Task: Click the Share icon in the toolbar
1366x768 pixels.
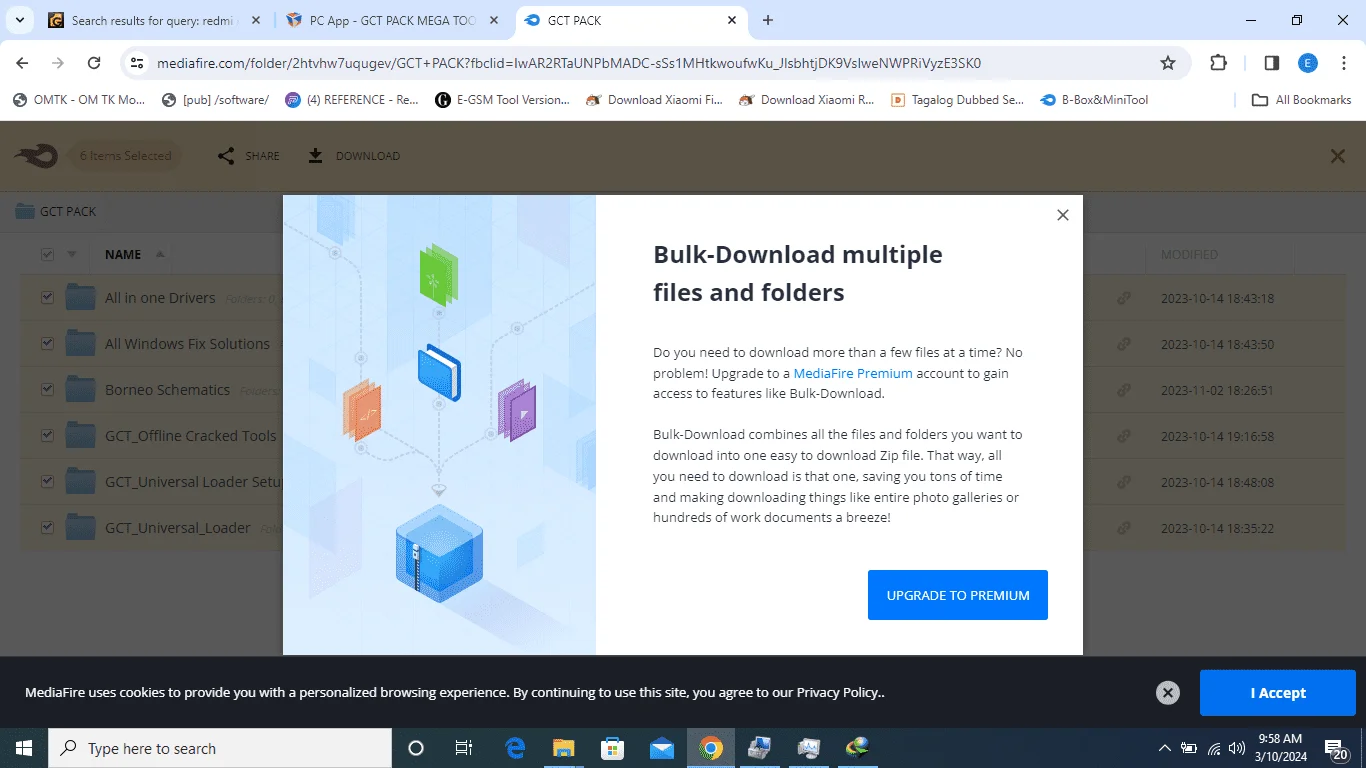Action: (x=226, y=156)
